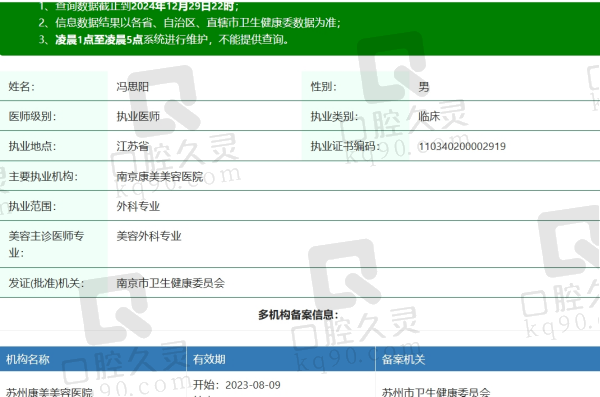This screenshot has height=397, width=600.
Task: Select the name value 冯思阳
Action: click(132, 87)
